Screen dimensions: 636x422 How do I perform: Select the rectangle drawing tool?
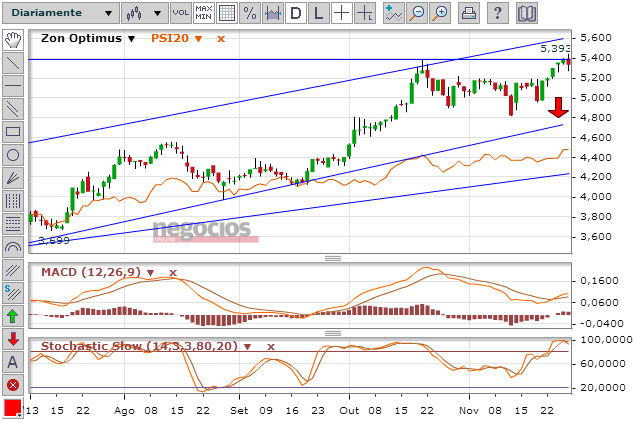(13, 132)
